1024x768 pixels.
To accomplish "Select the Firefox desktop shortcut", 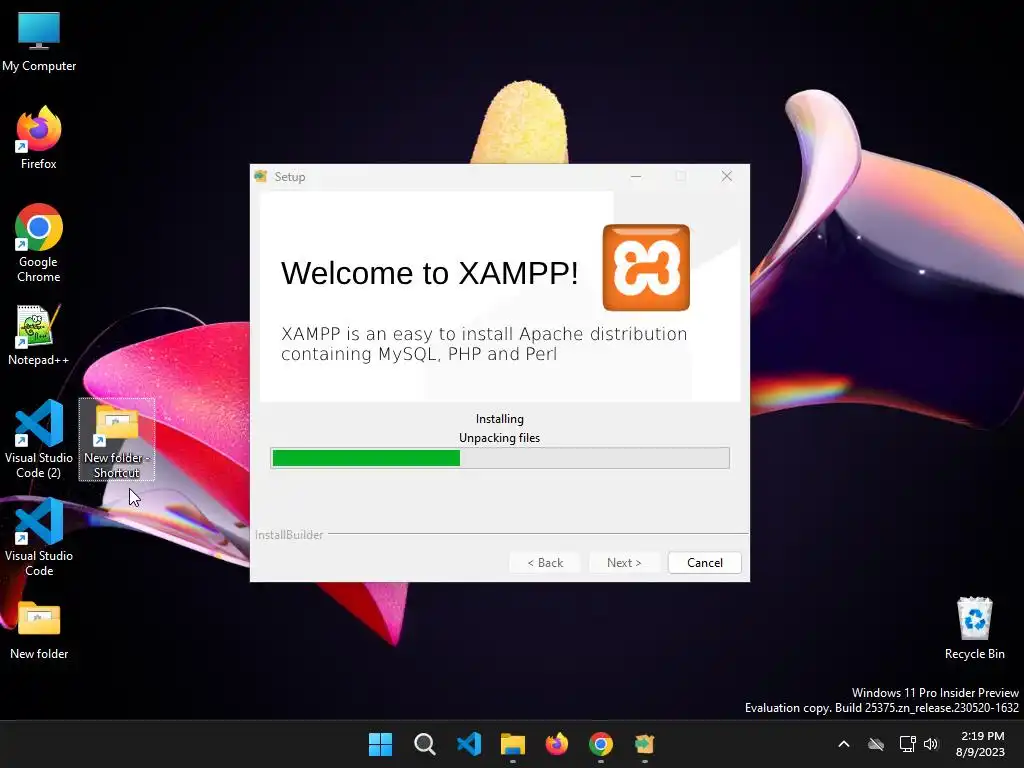I will pyautogui.click(x=39, y=138).
